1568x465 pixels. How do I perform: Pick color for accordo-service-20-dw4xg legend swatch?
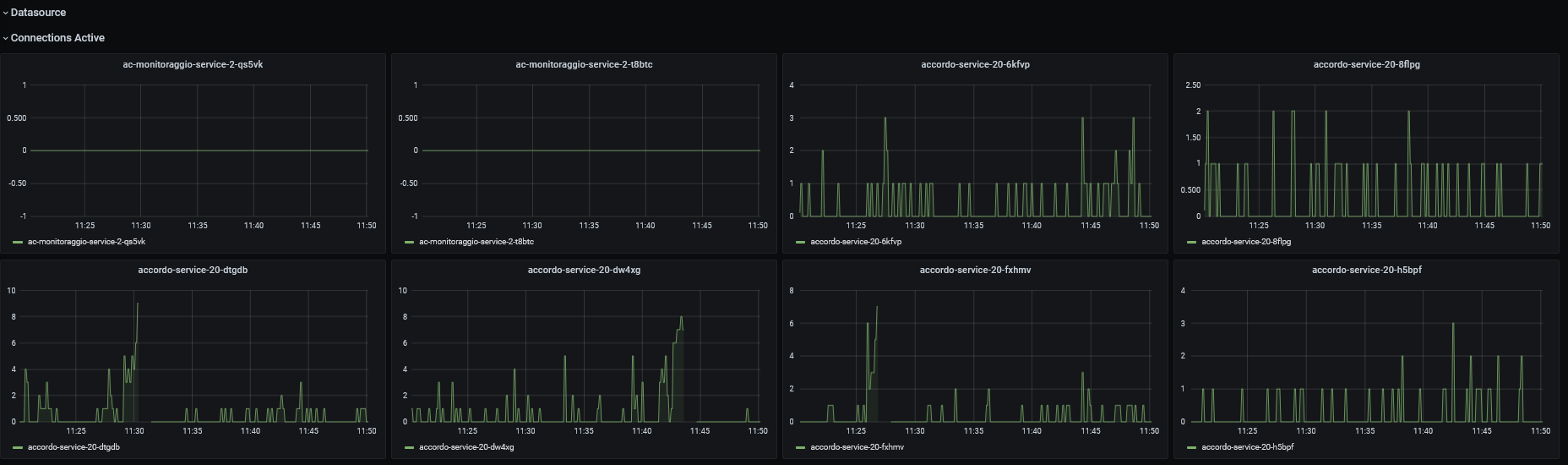[409, 448]
